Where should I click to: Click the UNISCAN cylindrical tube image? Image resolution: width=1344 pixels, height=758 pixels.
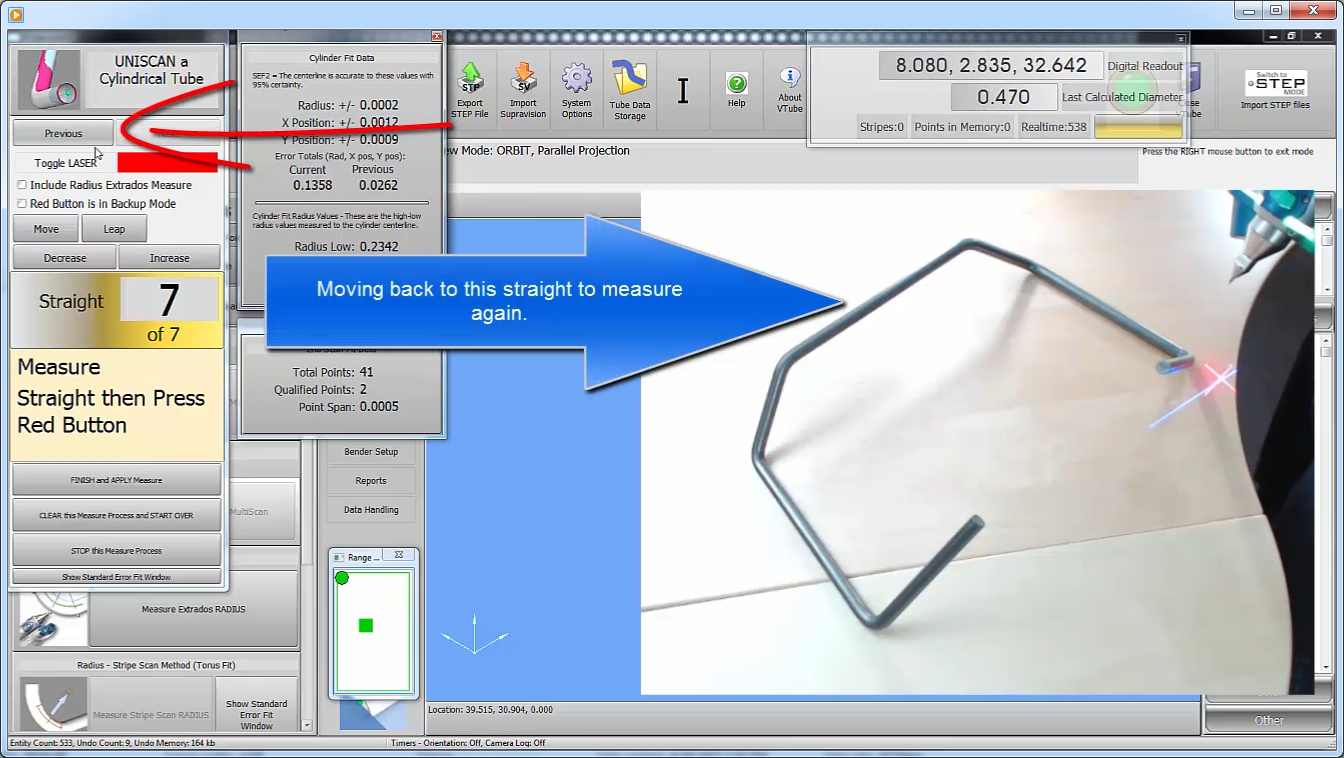[x=49, y=80]
